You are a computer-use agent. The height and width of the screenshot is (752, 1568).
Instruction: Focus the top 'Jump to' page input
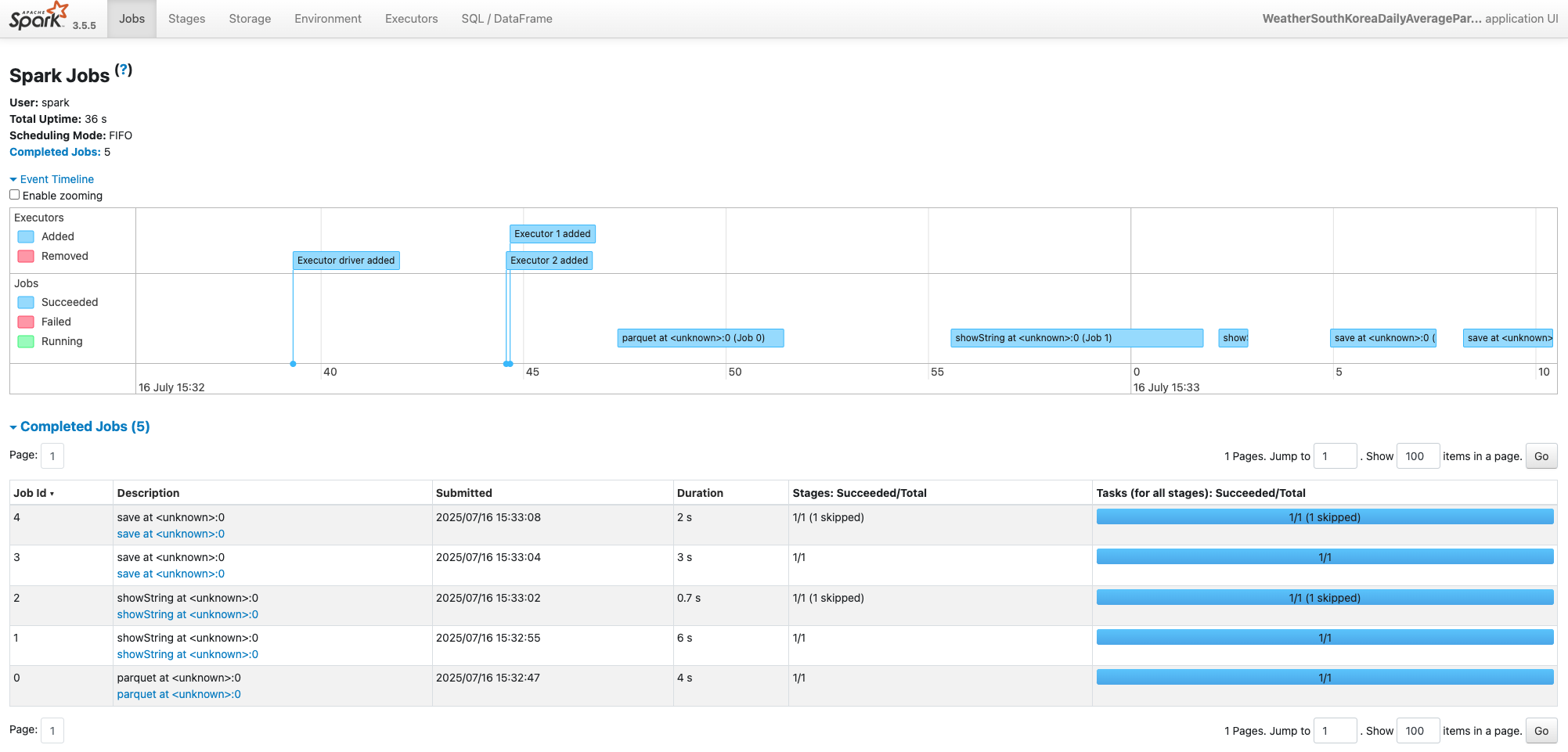click(1335, 456)
